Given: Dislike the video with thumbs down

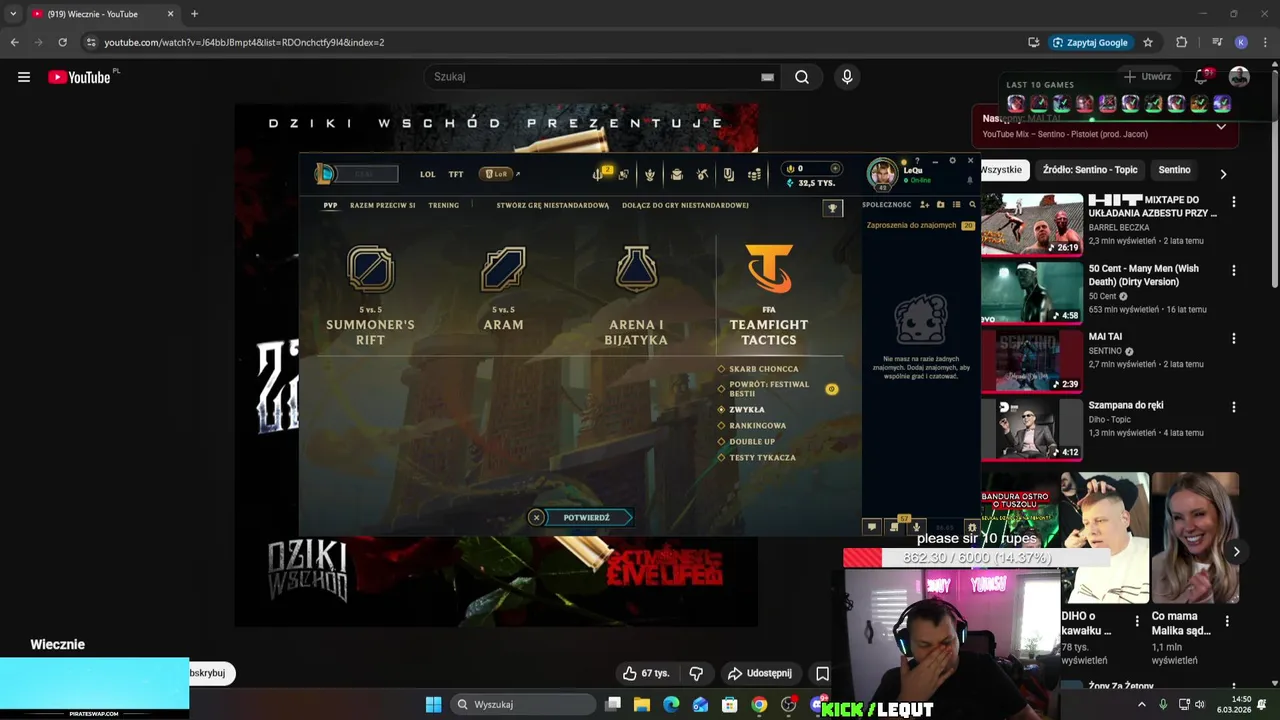Looking at the screenshot, I should 696,674.
